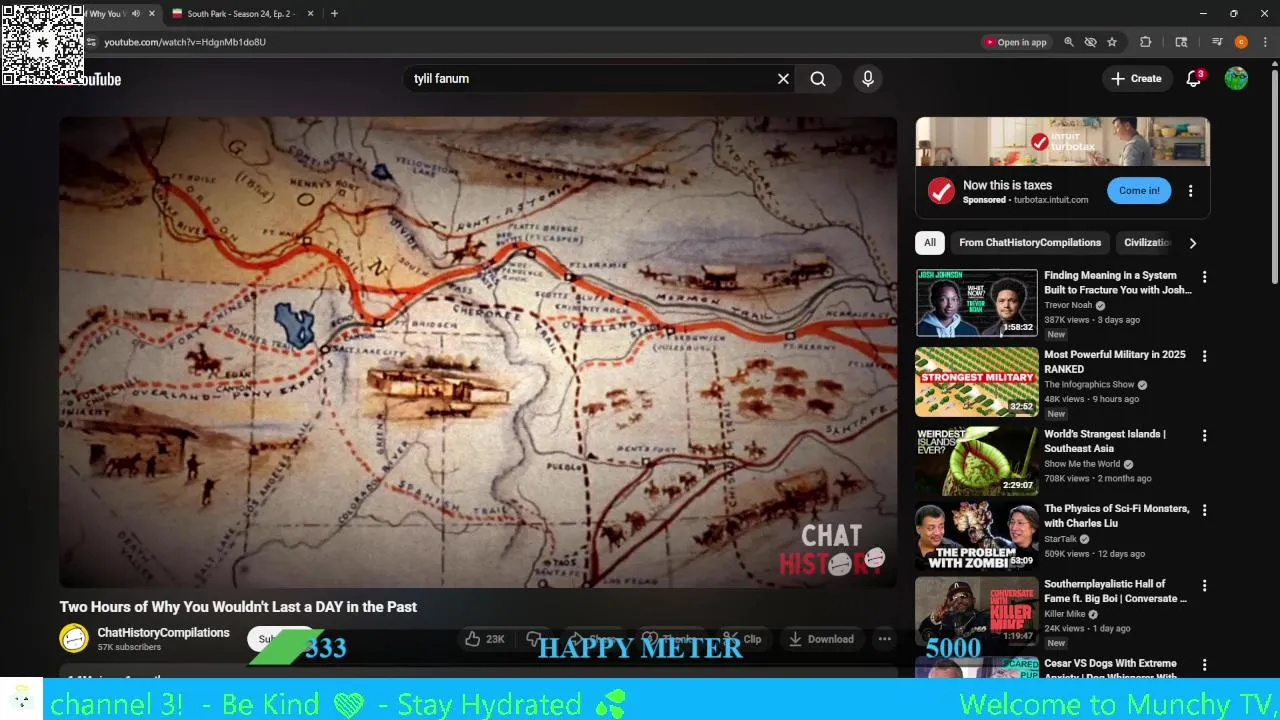
Task: Open The Infographics Show channel link
Action: tap(1089, 385)
